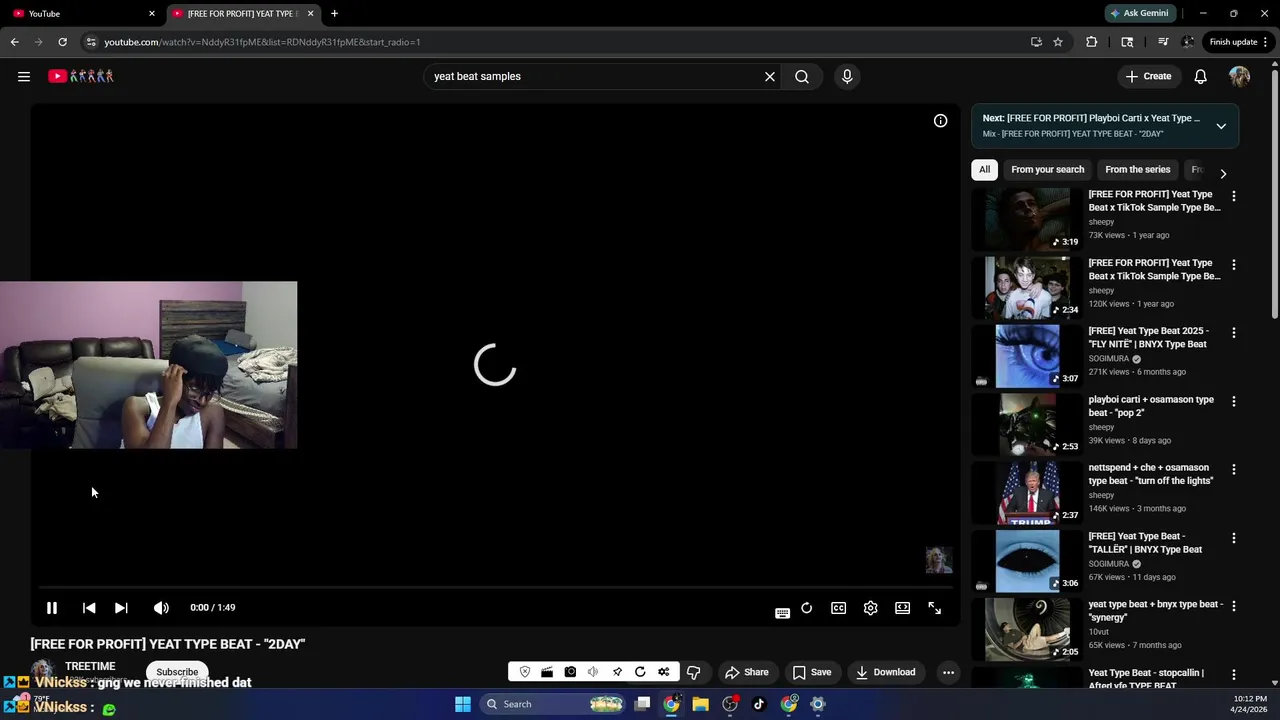
Task: Open options menu for synergy video
Action: point(1233,607)
